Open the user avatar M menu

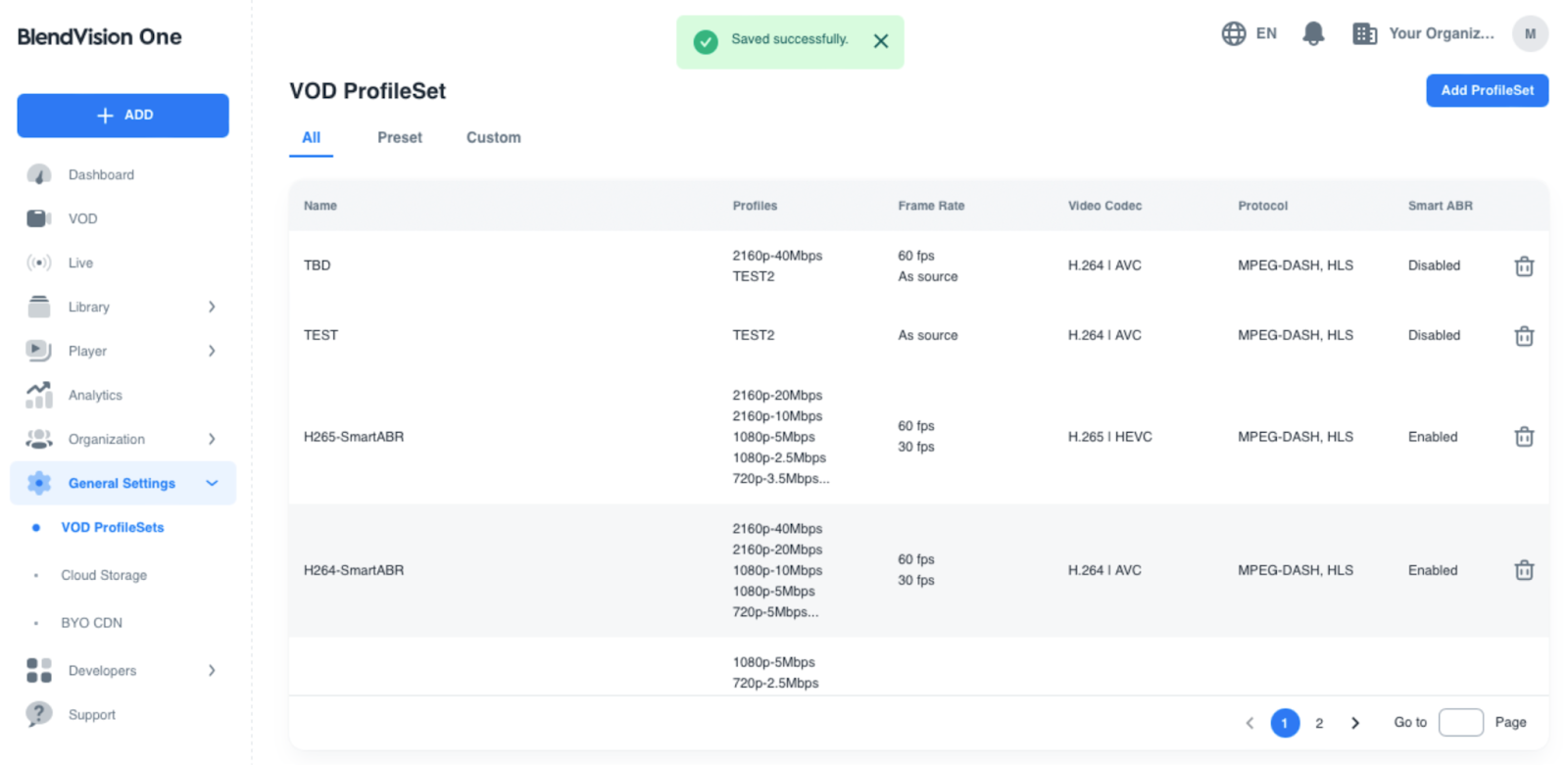[x=1529, y=34]
